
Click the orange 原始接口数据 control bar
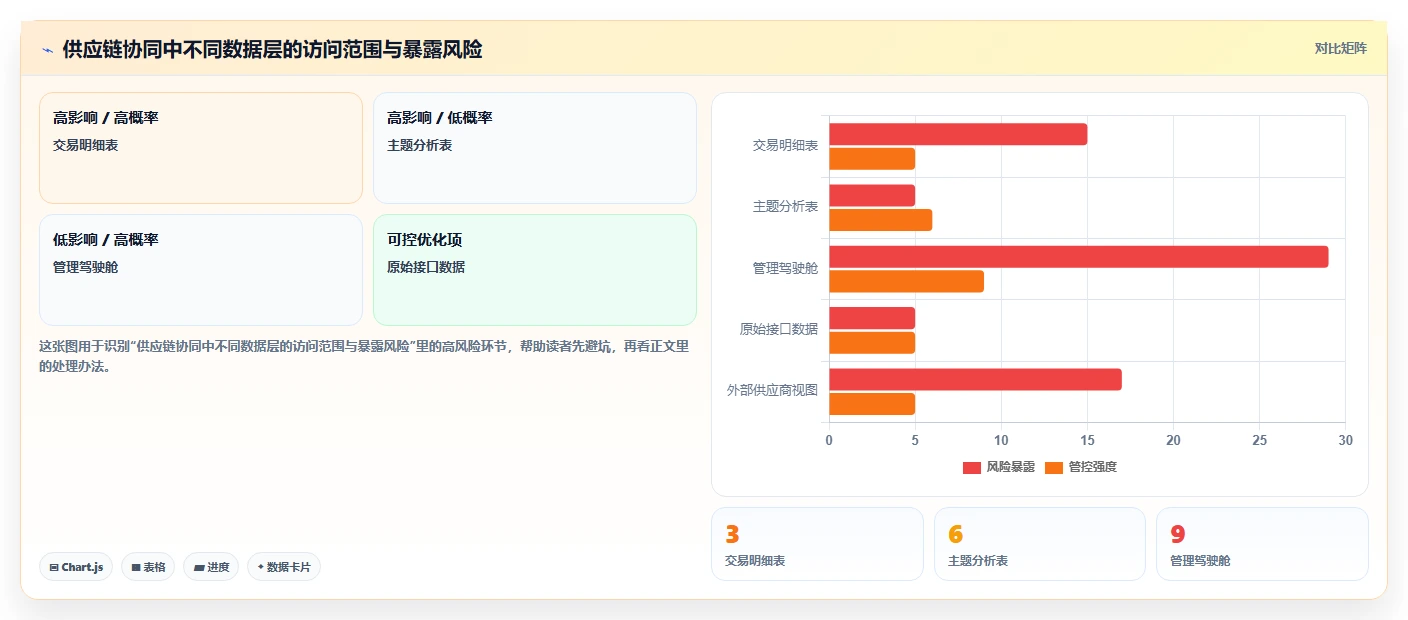click(x=872, y=342)
